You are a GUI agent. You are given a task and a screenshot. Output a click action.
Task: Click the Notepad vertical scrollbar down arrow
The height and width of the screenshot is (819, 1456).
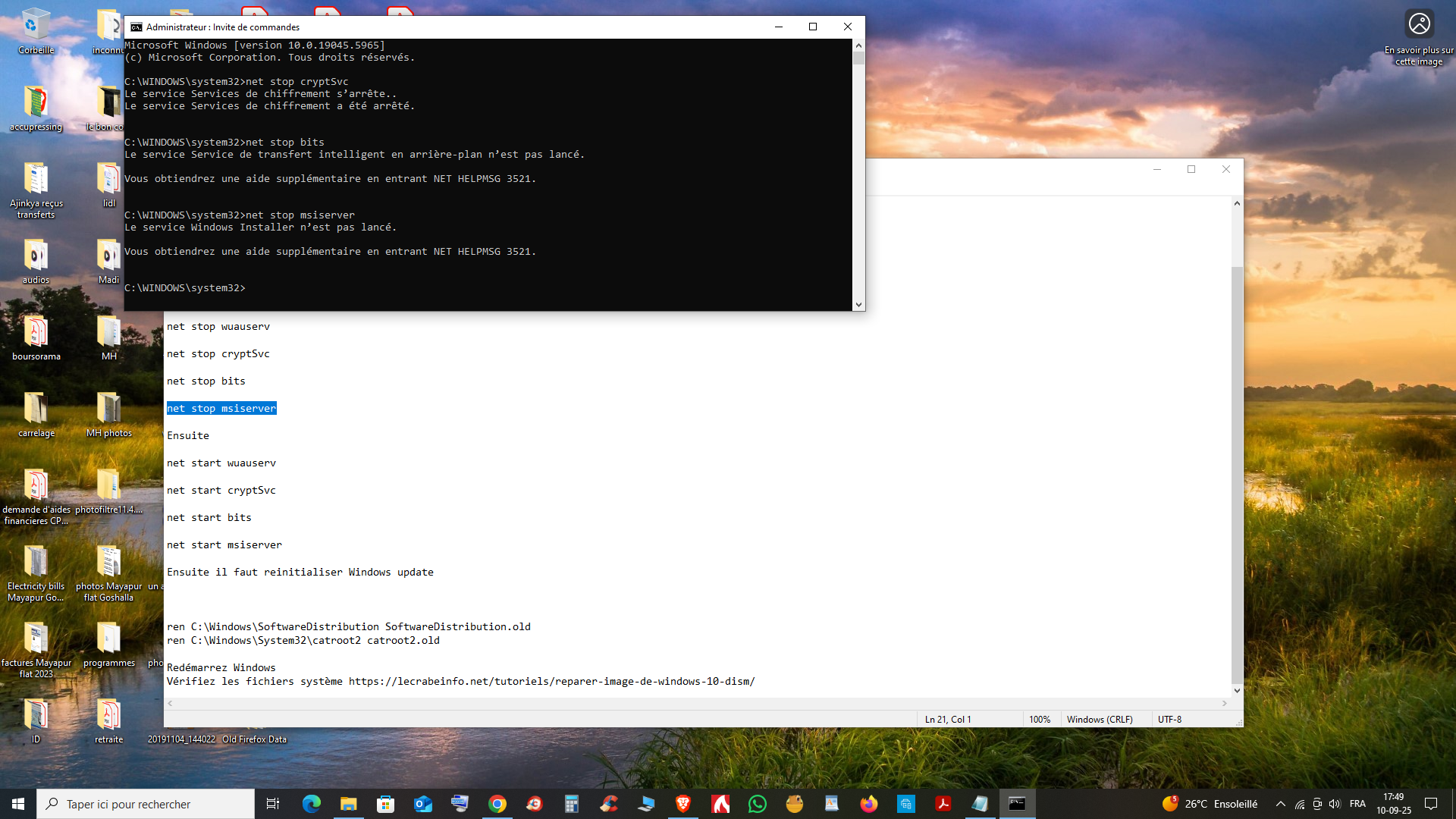click(x=1237, y=690)
